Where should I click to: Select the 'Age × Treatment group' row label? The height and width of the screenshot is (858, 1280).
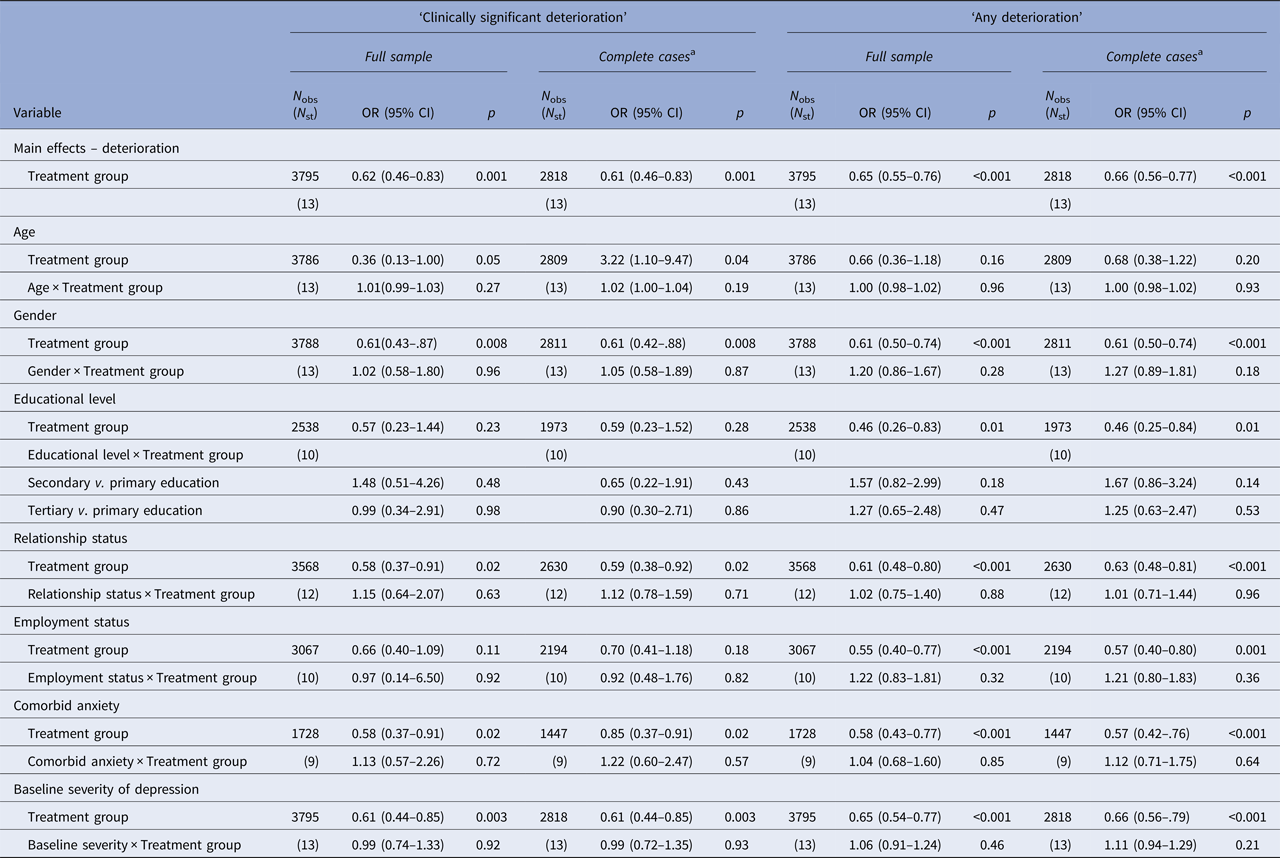pyautogui.click(x=95, y=287)
